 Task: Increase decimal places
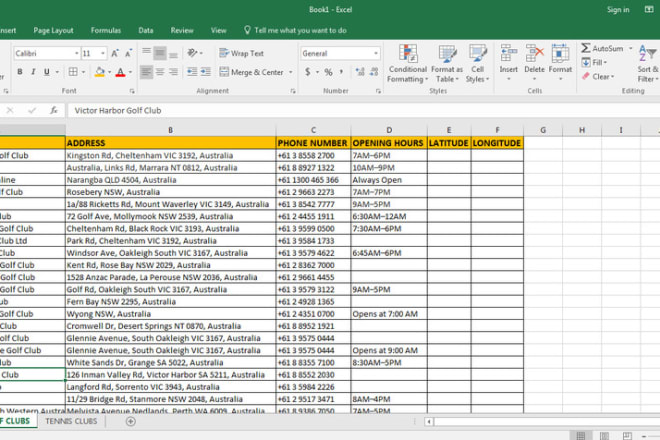[360, 72]
